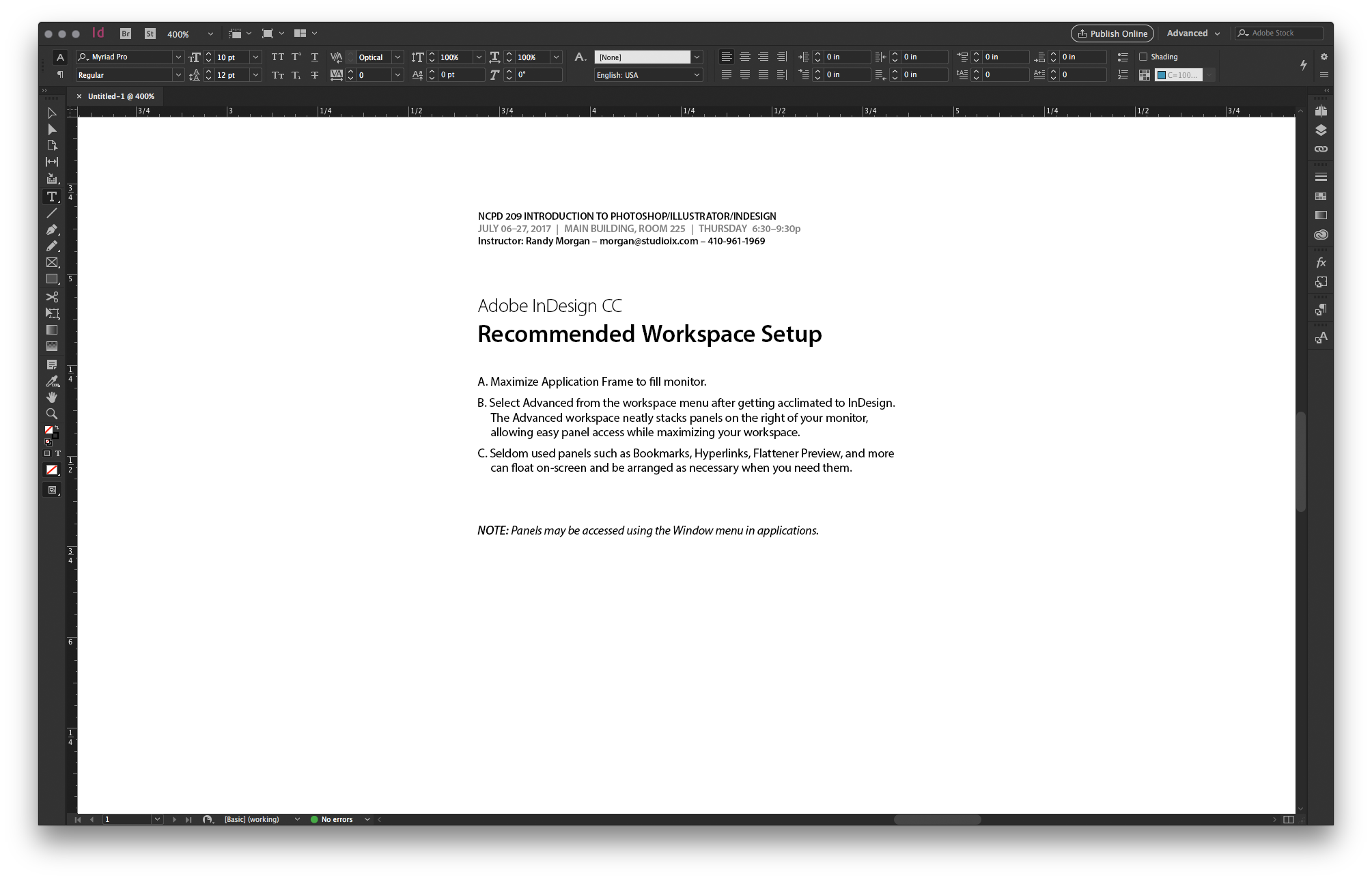
Task: Open the Screen Mode menu
Action: pos(272,33)
